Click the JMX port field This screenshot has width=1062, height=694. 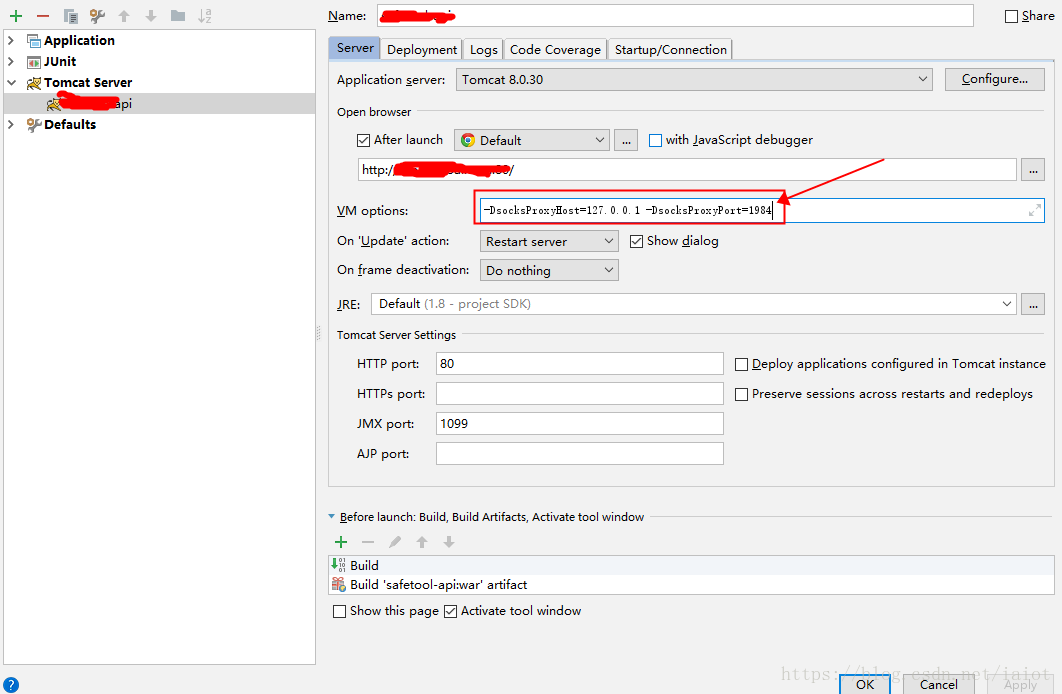click(x=580, y=424)
